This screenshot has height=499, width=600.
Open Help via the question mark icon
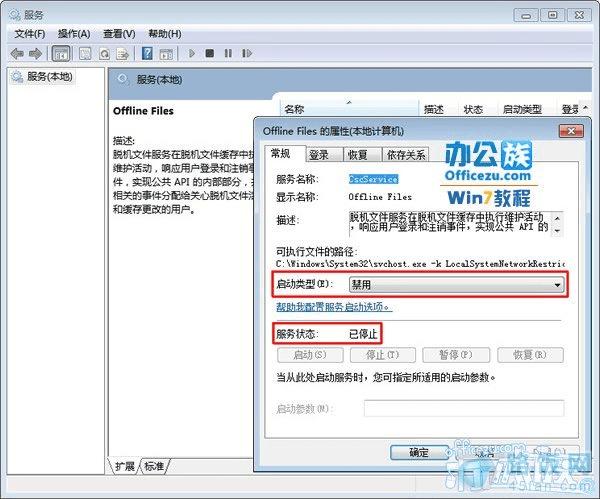pos(147,53)
